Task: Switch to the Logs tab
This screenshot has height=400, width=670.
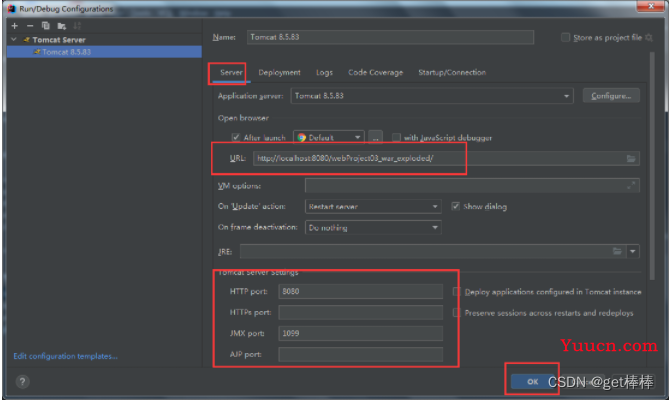Action: point(324,73)
